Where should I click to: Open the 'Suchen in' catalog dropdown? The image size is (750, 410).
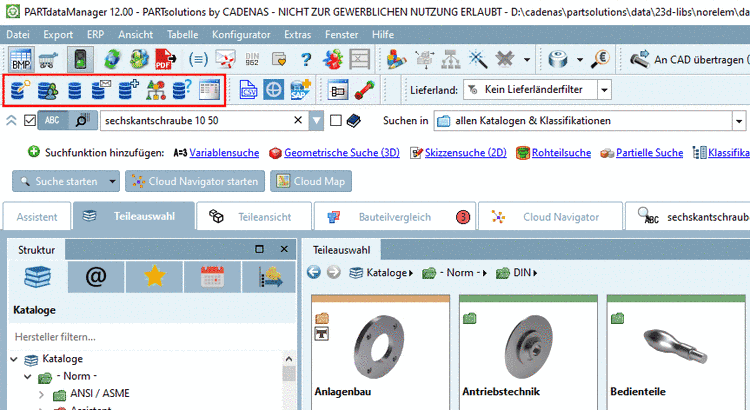coord(739,121)
